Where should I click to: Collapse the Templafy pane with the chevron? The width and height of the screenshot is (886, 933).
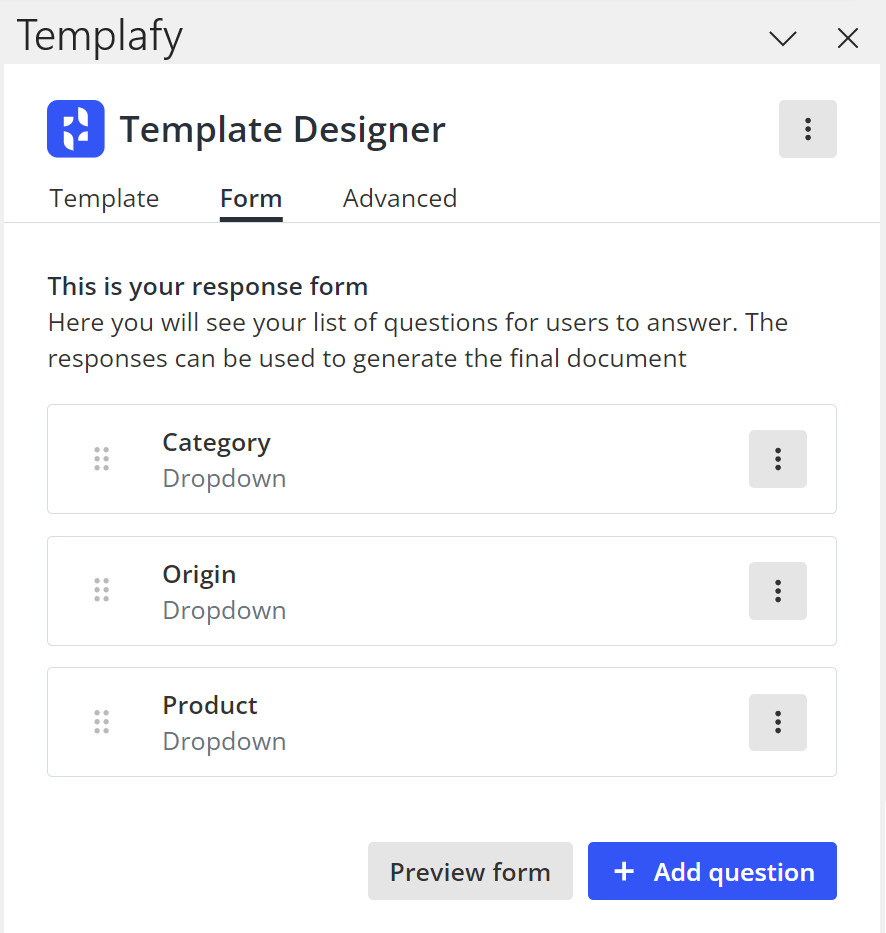coord(782,39)
